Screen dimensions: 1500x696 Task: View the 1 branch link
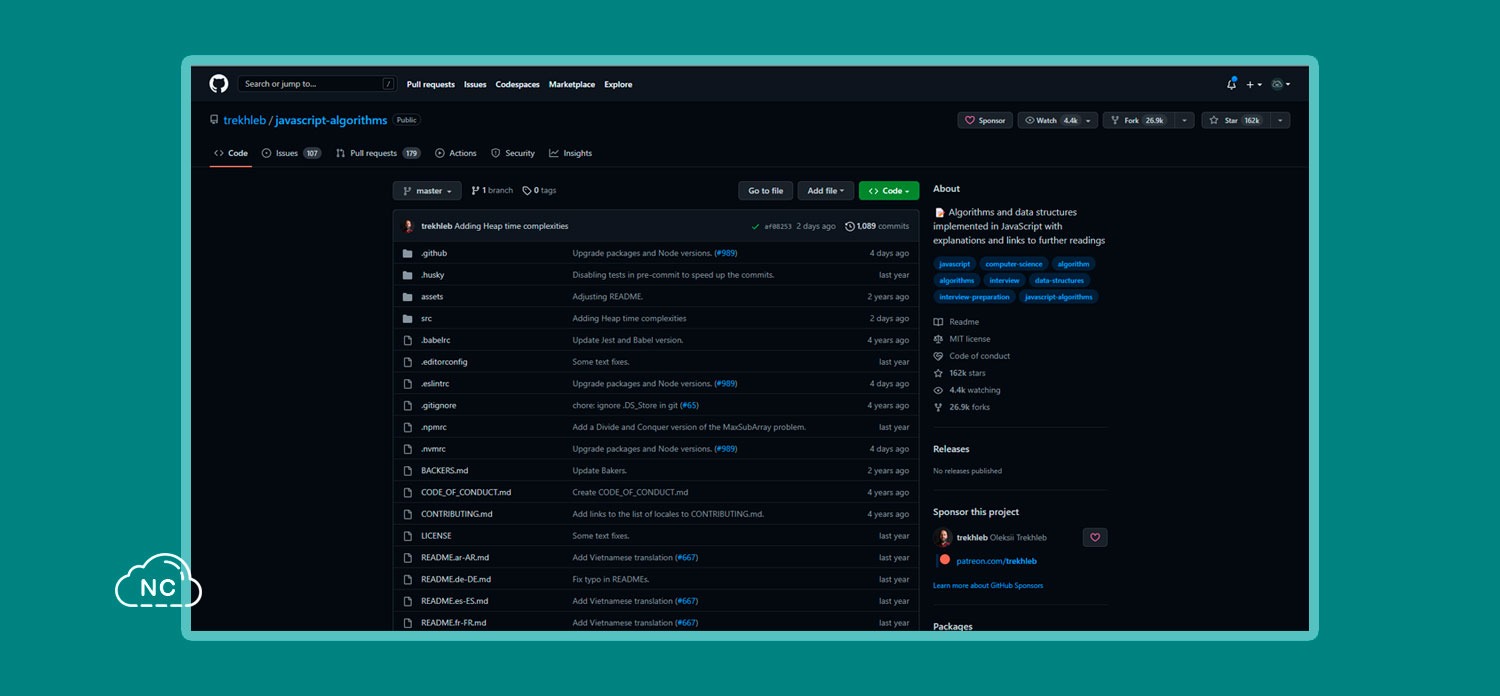point(492,191)
